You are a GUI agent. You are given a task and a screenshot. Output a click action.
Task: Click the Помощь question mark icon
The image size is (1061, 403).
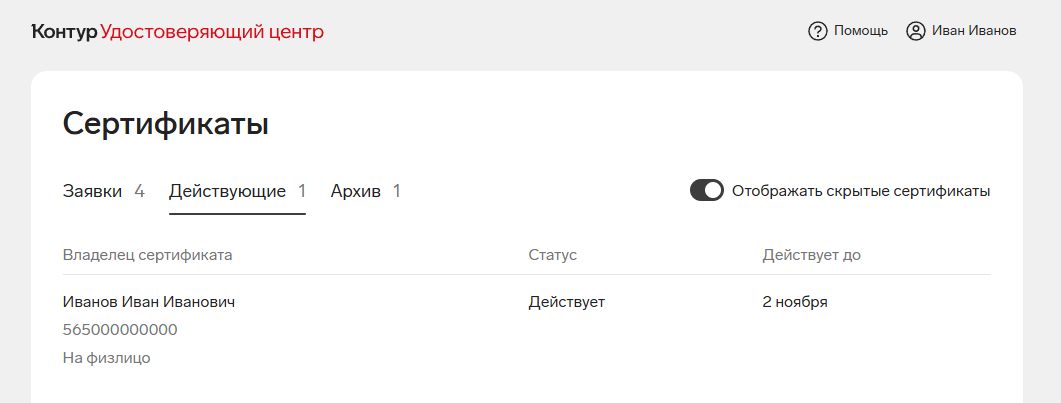pos(818,31)
